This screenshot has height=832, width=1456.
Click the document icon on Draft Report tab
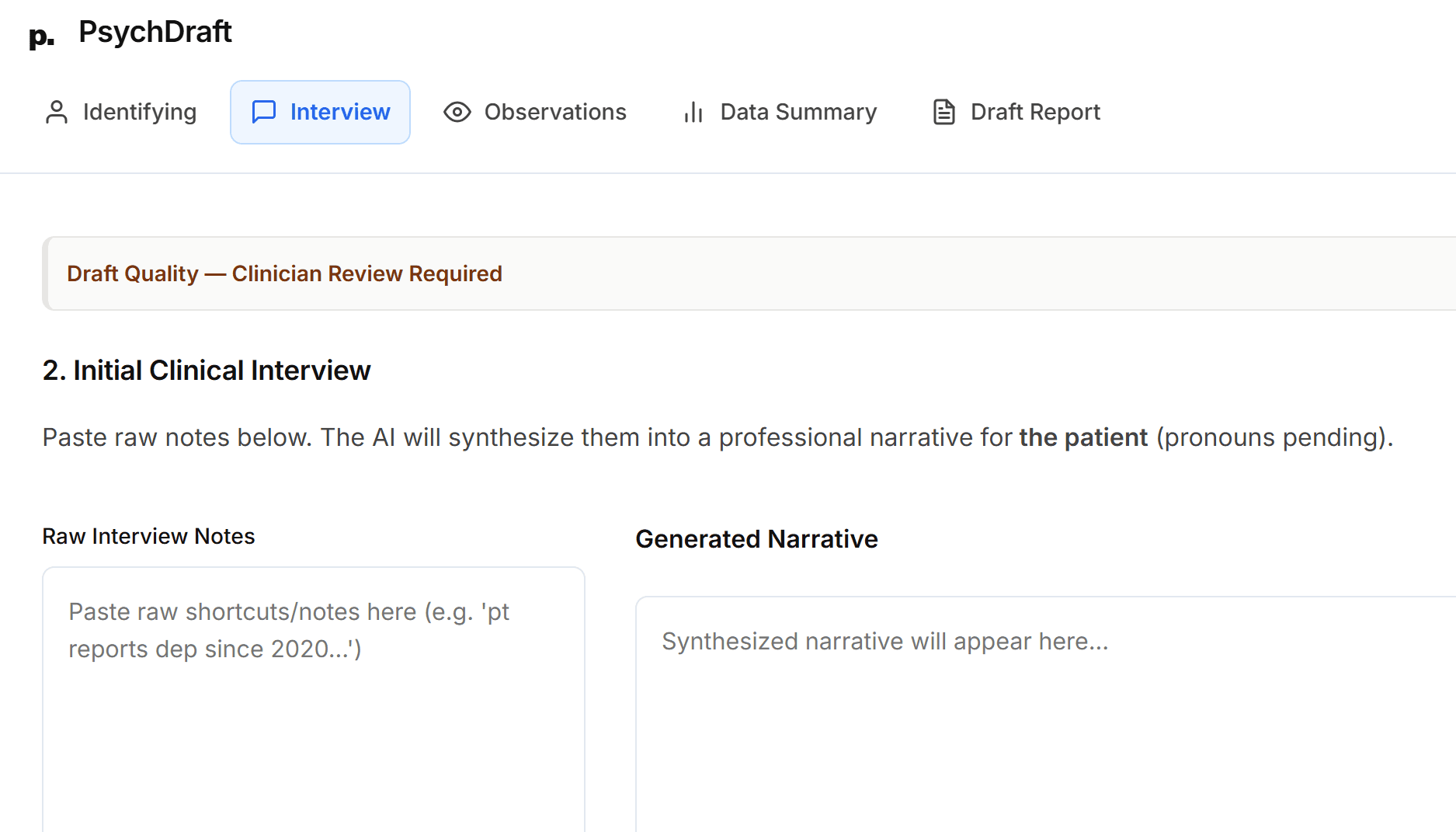point(943,112)
